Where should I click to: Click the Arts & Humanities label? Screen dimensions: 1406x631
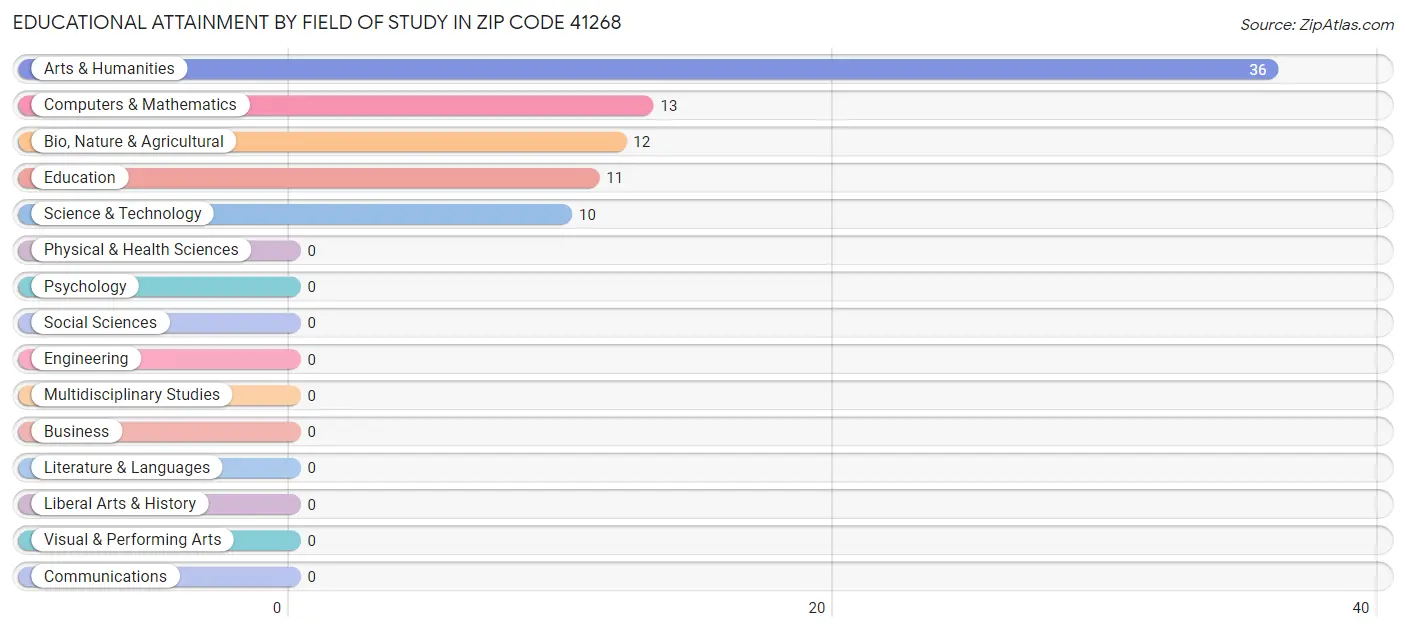click(109, 69)
